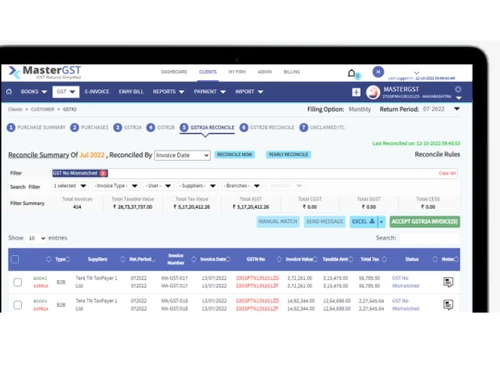
Task: Go to EWAY BILL section
Action: pyautogui.click(x=131, y=92)
